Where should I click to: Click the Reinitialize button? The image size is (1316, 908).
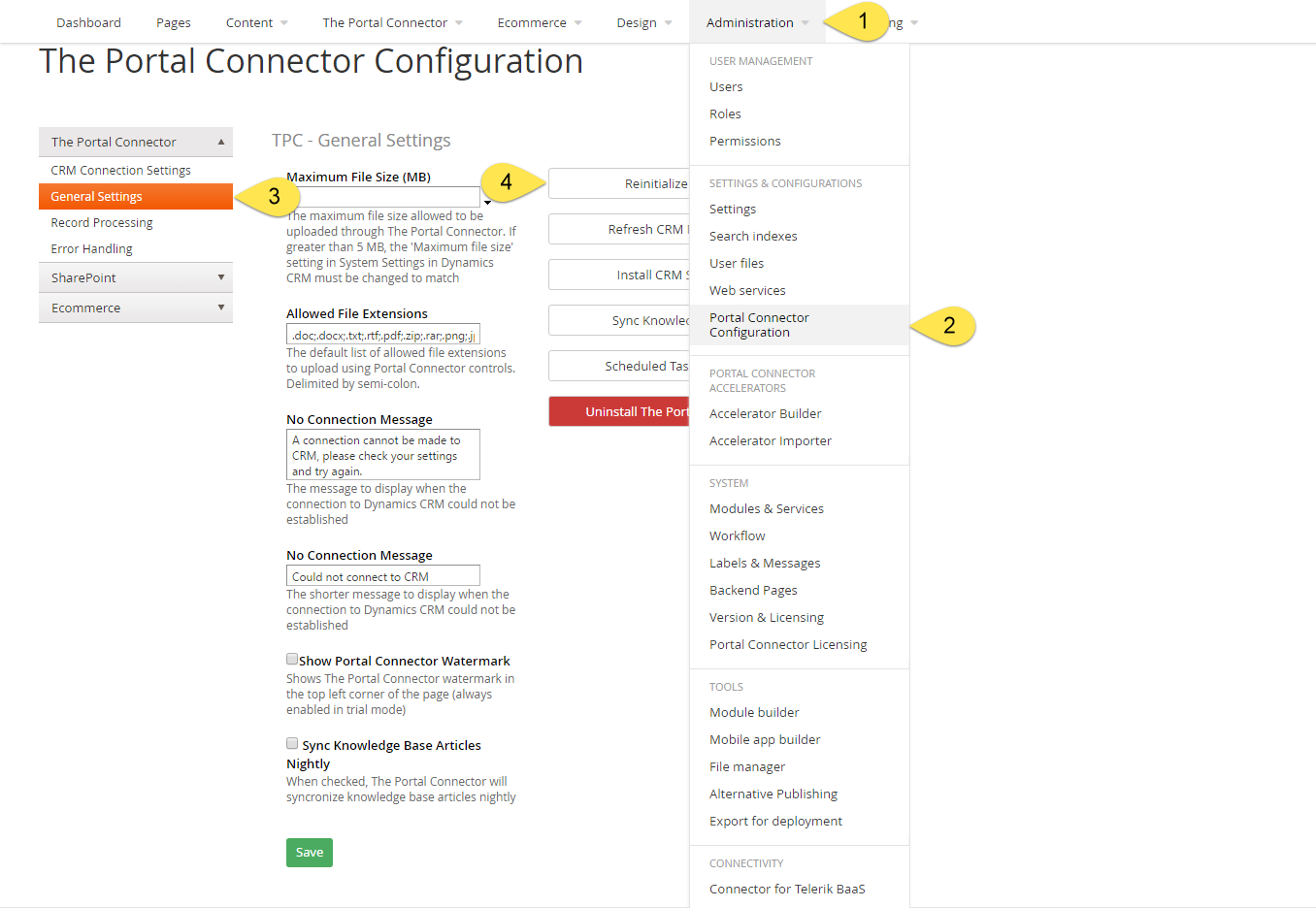pos(619,183)
